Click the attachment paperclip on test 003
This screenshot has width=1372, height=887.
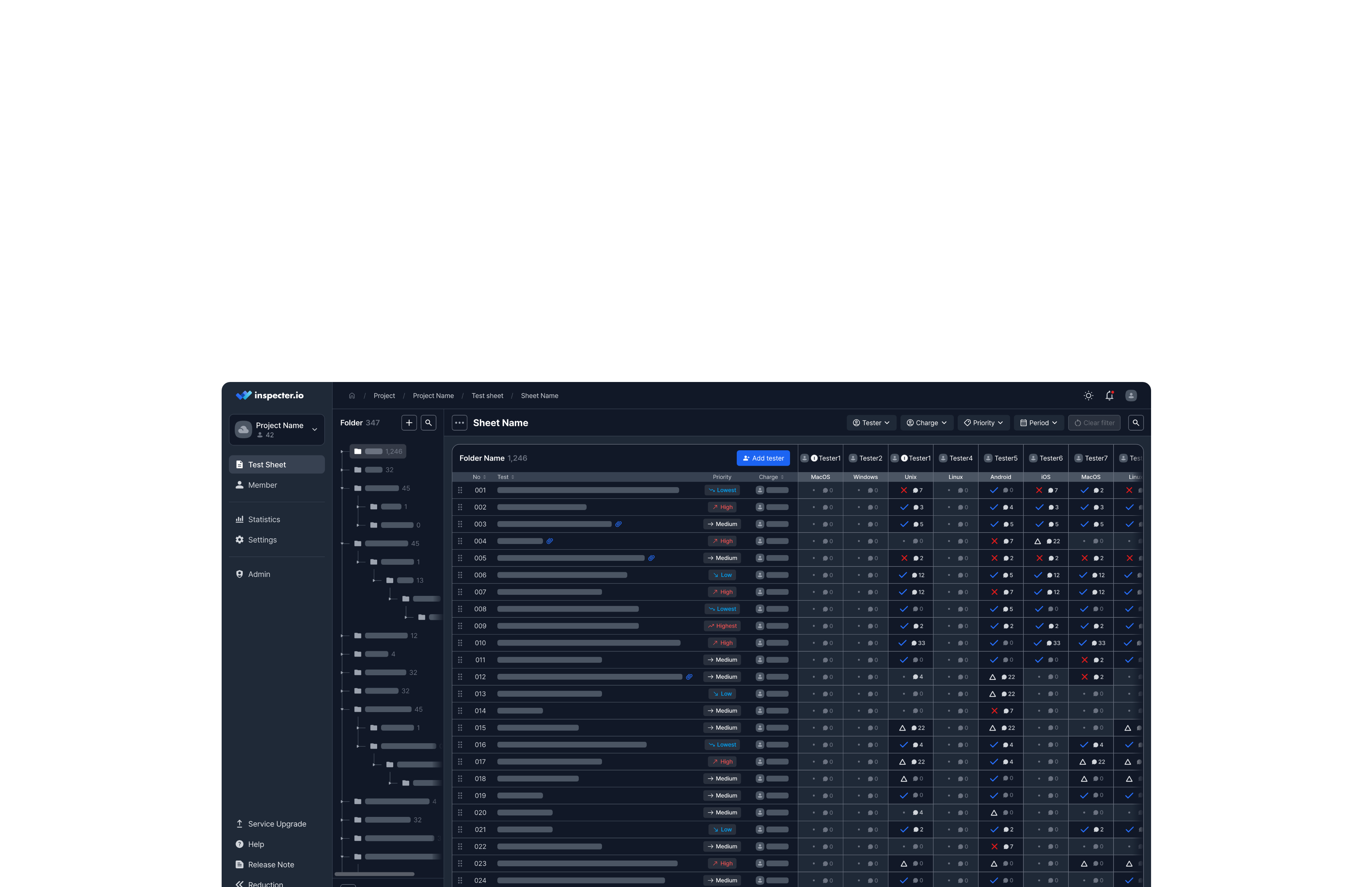(x=618, y=524)
